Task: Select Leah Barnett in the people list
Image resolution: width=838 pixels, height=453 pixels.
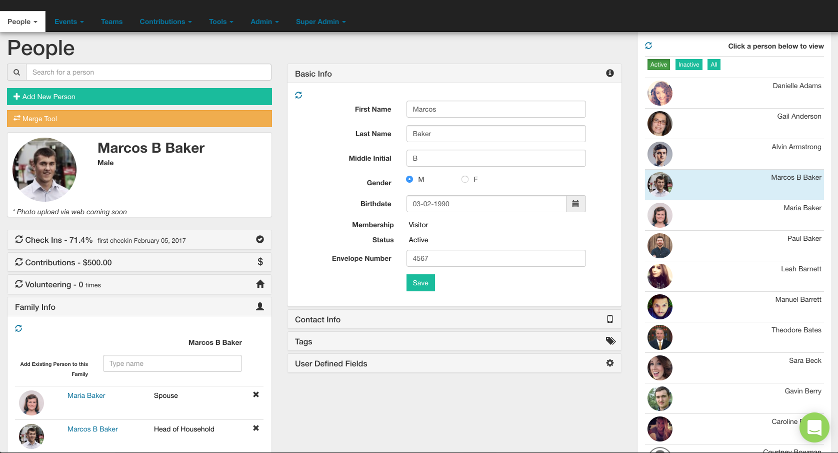Action: [734, 277]
